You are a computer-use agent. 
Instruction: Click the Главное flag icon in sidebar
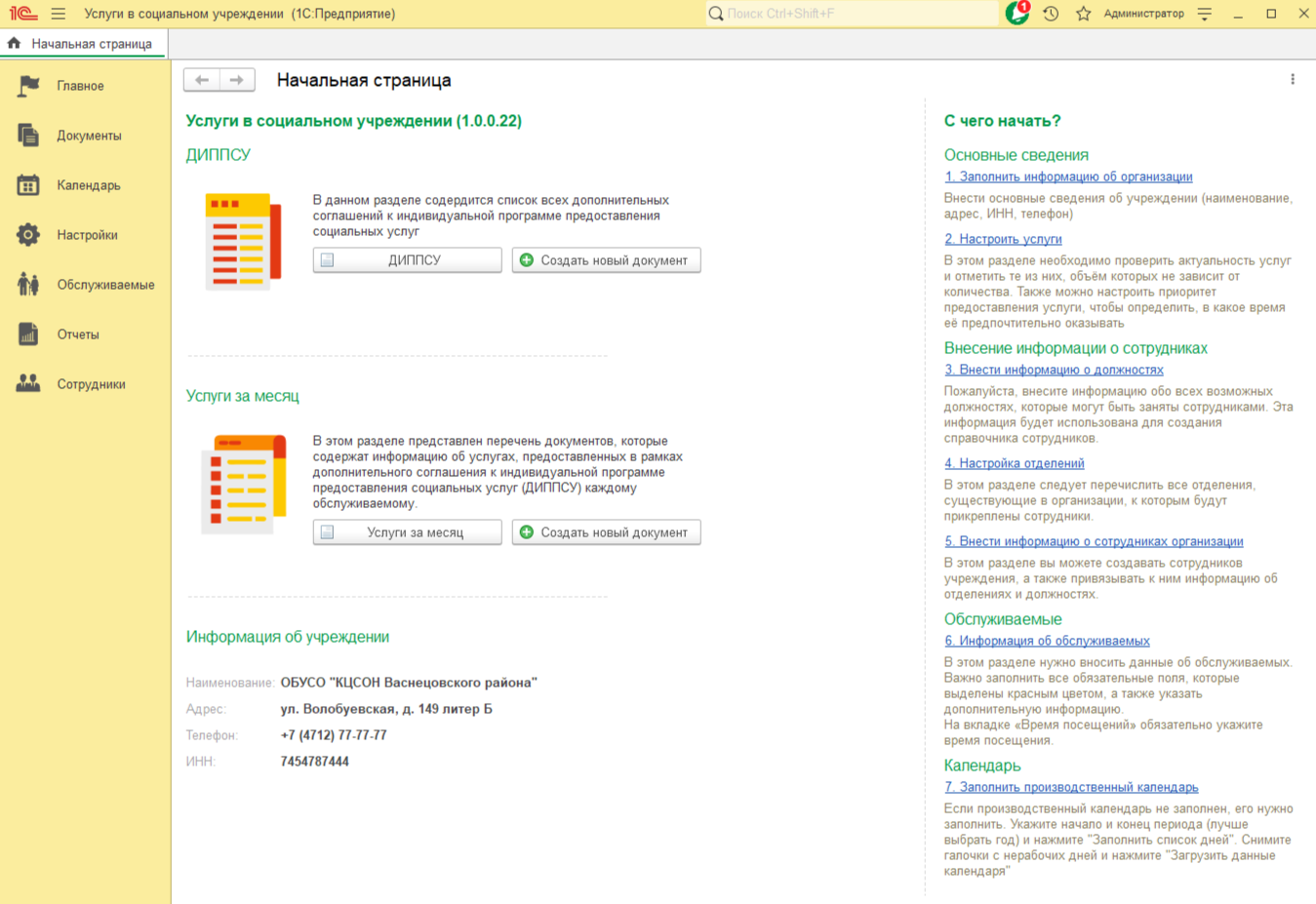point(28,86)
